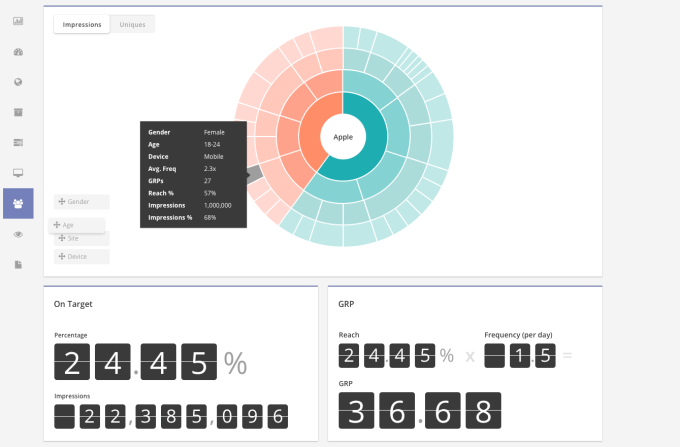This screenshot has width=680, height=447.
Task: Select the Age dimension chip label
Action: 68,225
